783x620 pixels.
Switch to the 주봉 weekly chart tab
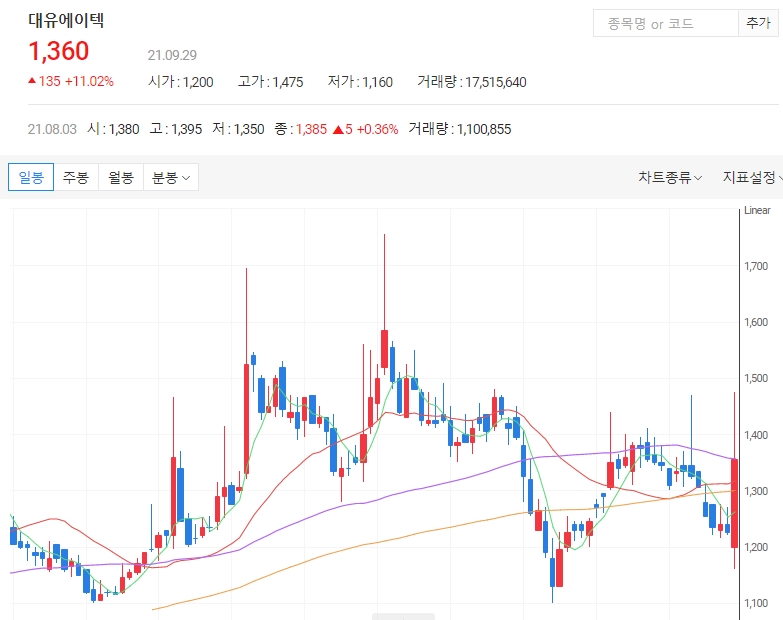(x=76, y=177)
